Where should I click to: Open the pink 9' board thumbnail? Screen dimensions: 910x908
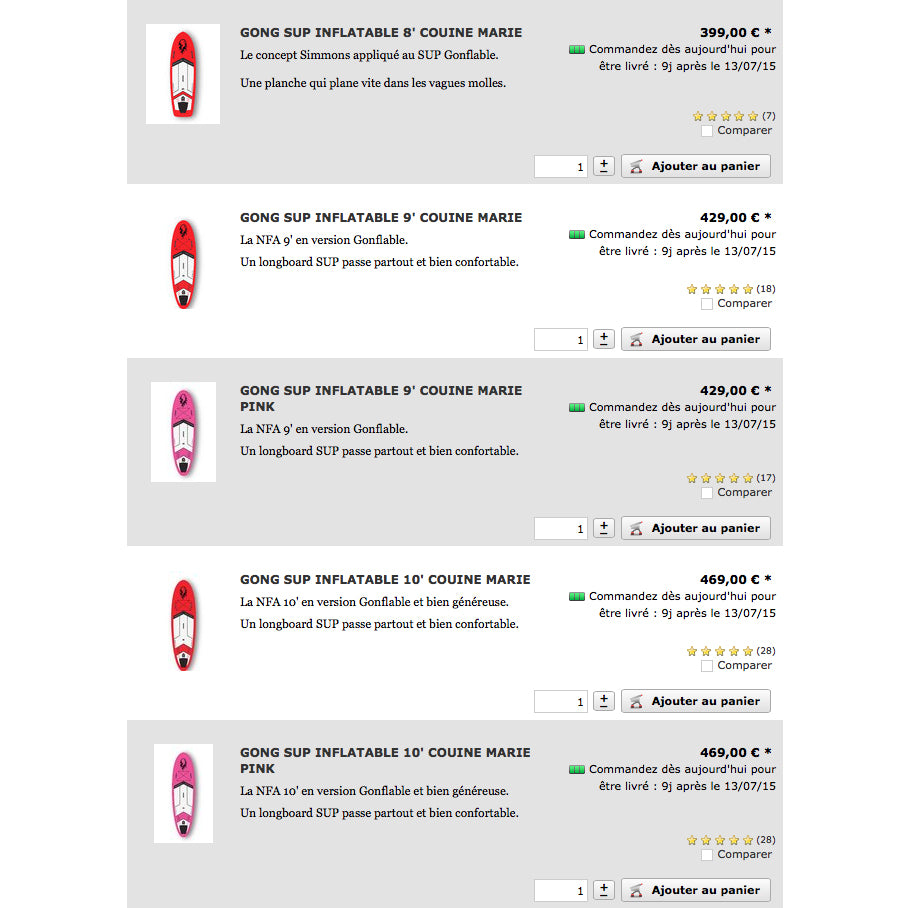click(183, 432)
